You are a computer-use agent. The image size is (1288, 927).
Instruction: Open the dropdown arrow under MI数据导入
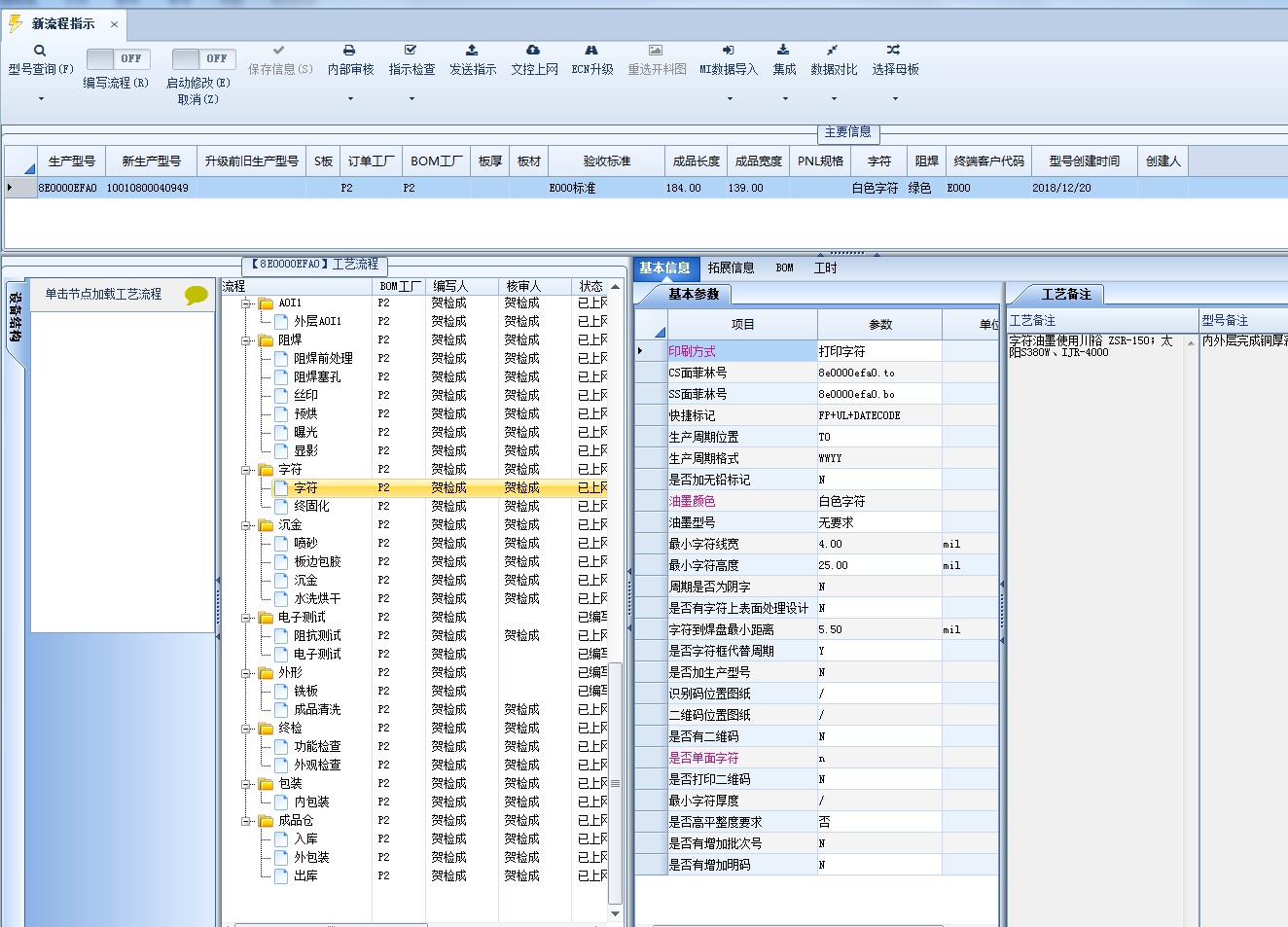(x=730, y=98)
